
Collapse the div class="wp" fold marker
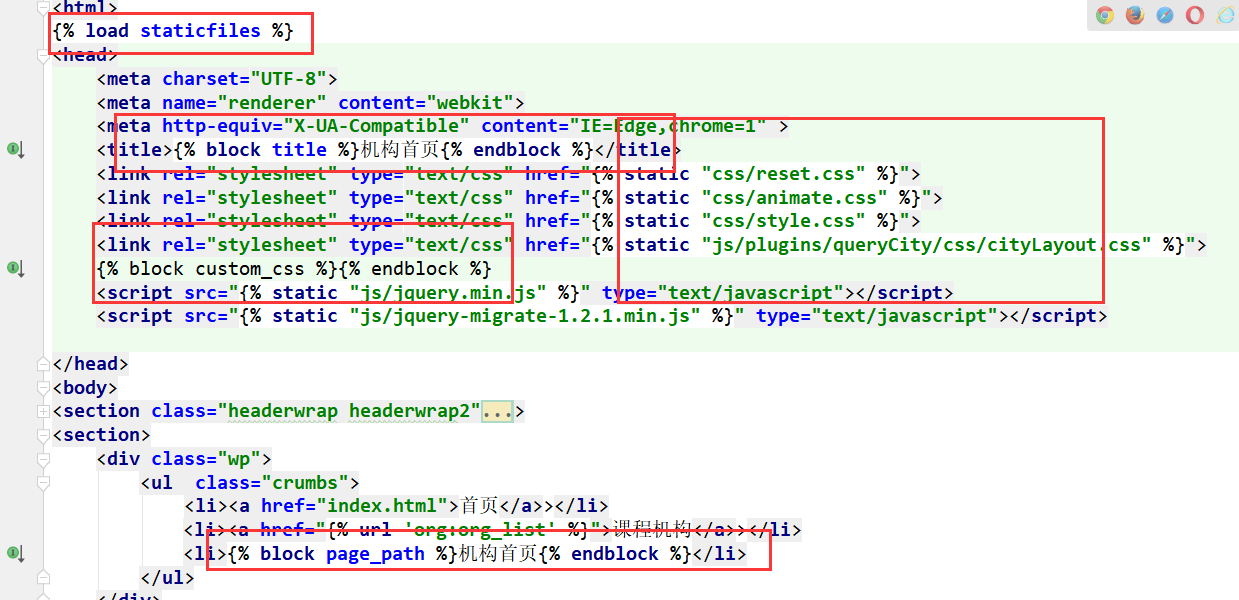(x=42, y=459)
